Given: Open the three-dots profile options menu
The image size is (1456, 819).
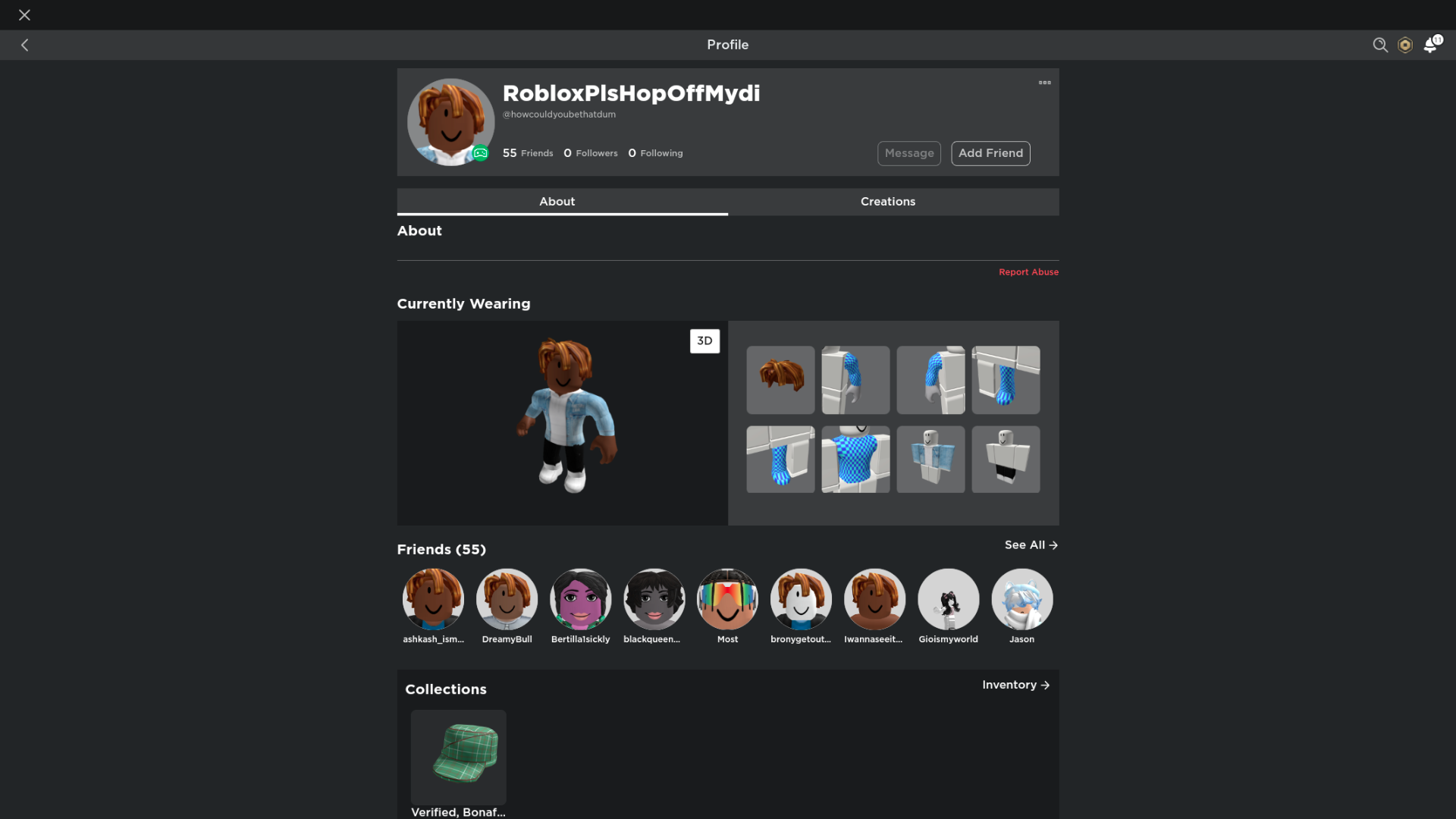Looking at the screenshot, I should (1044, 83).
